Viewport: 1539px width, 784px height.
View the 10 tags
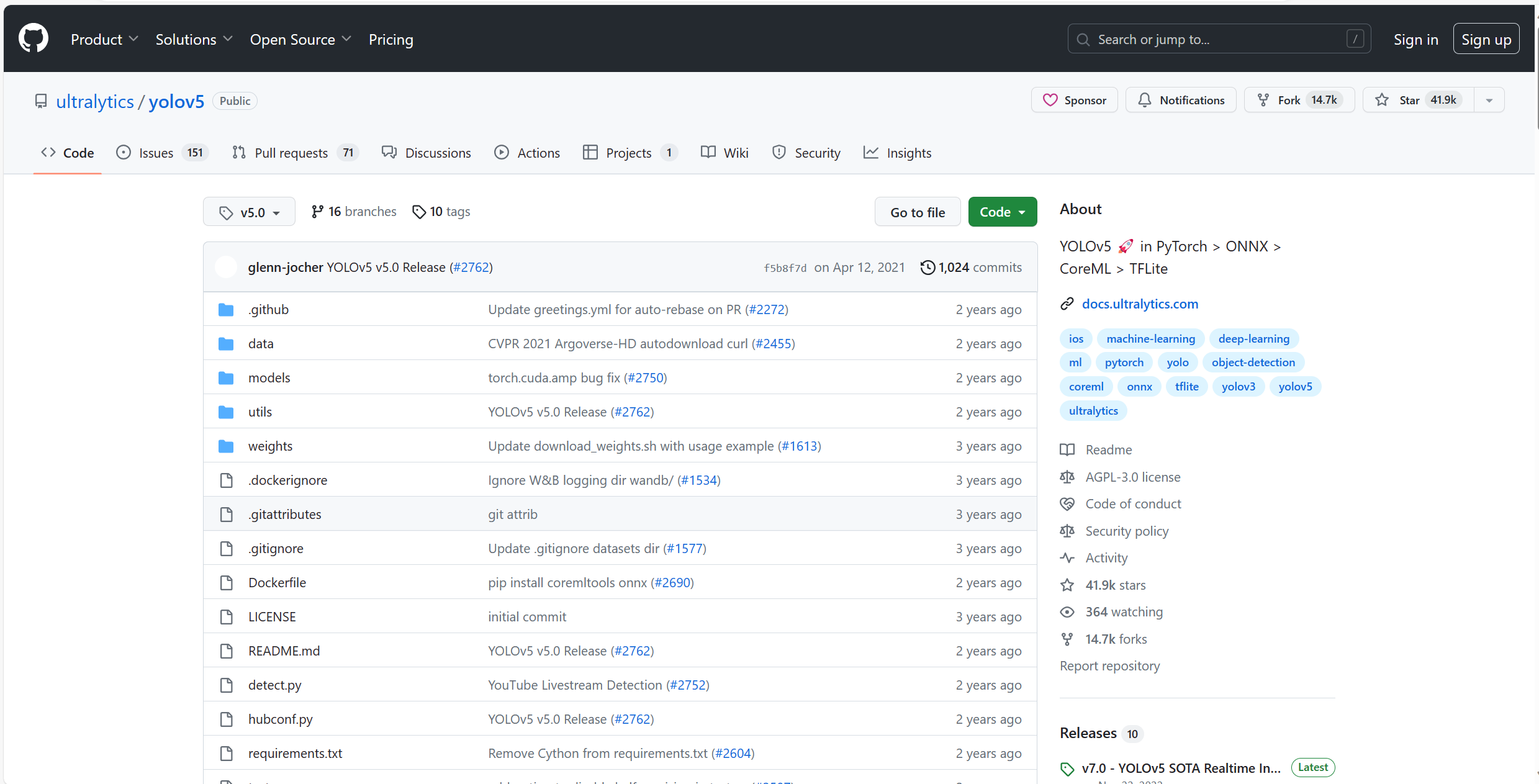[441, 212]
